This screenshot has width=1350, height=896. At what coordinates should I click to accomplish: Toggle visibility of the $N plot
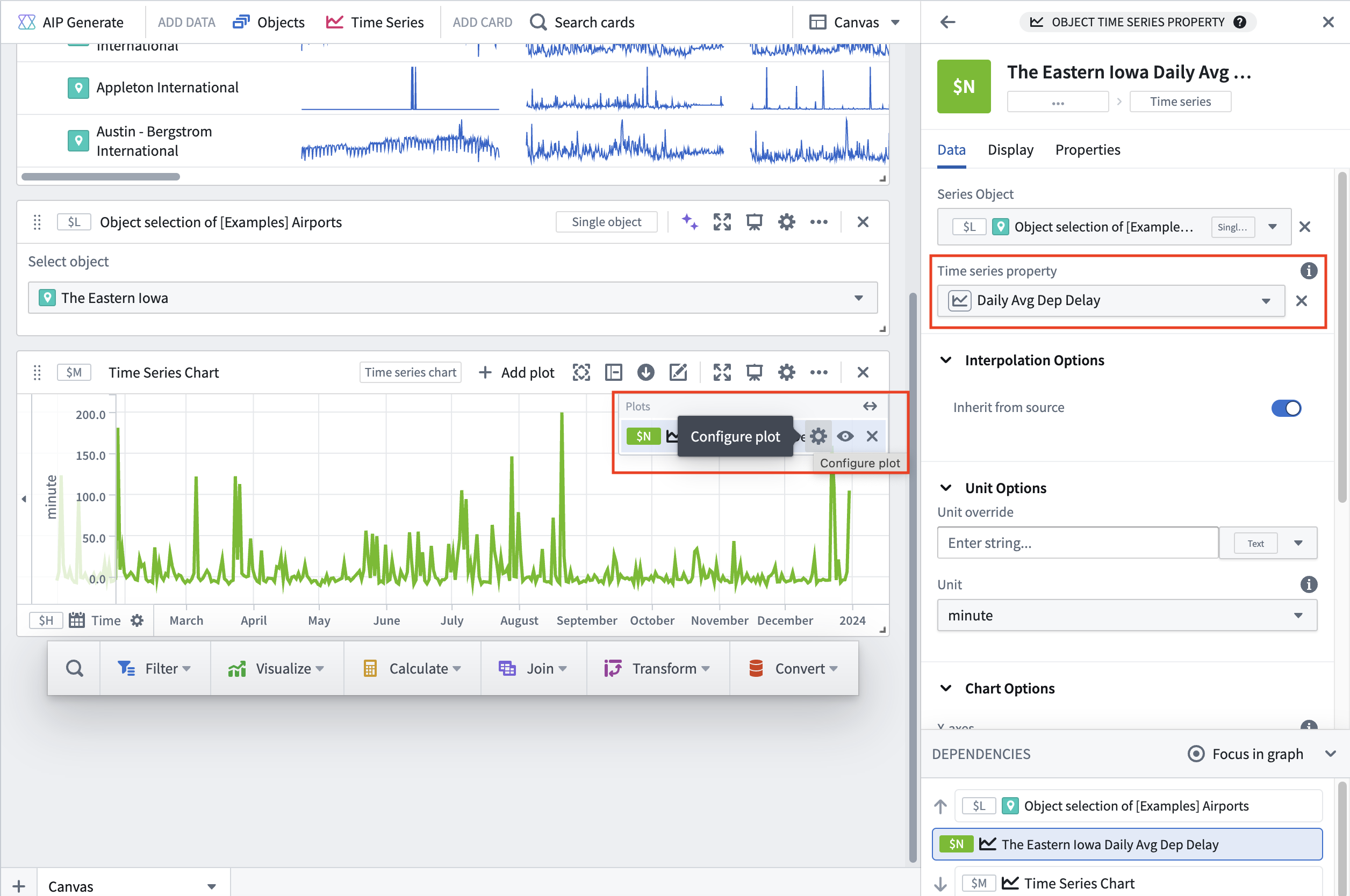(845, 437)
